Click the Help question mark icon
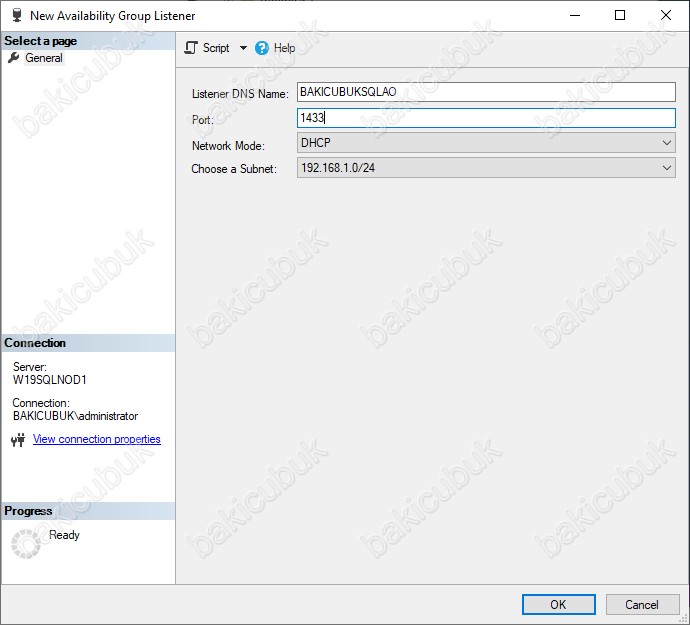This screenshot has width=690, height=625. point(262,48)
